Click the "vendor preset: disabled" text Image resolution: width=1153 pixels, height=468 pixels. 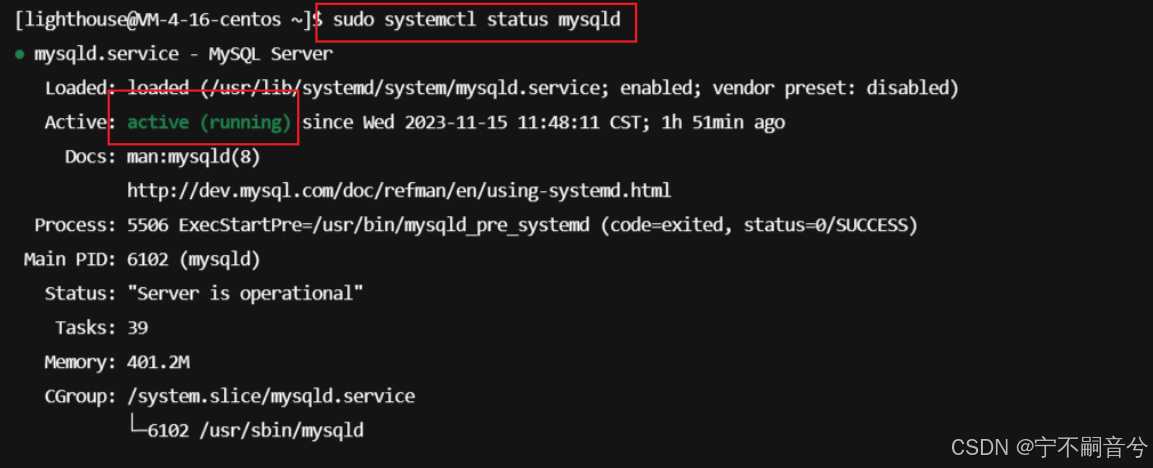(x=835, y=88)
